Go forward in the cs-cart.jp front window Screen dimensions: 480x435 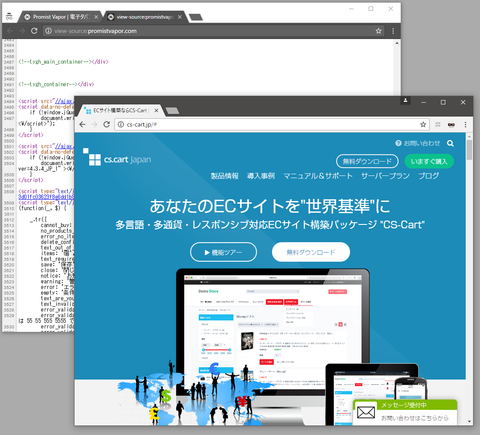click(x=94, y=124)
